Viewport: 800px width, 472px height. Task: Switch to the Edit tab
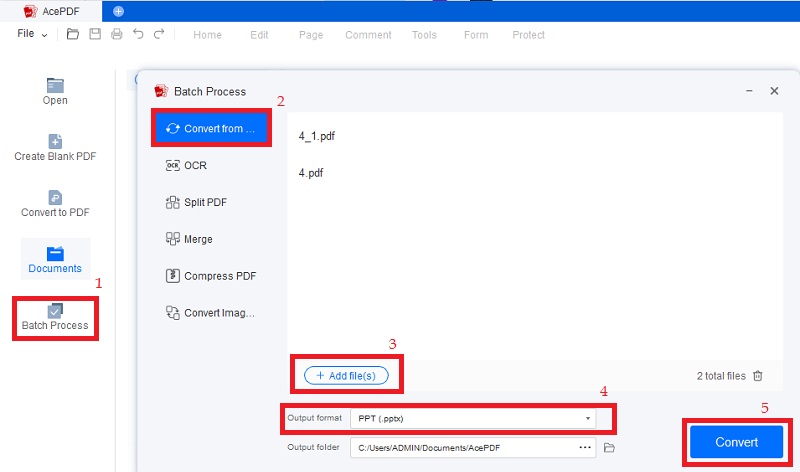(x=259, y=35)
